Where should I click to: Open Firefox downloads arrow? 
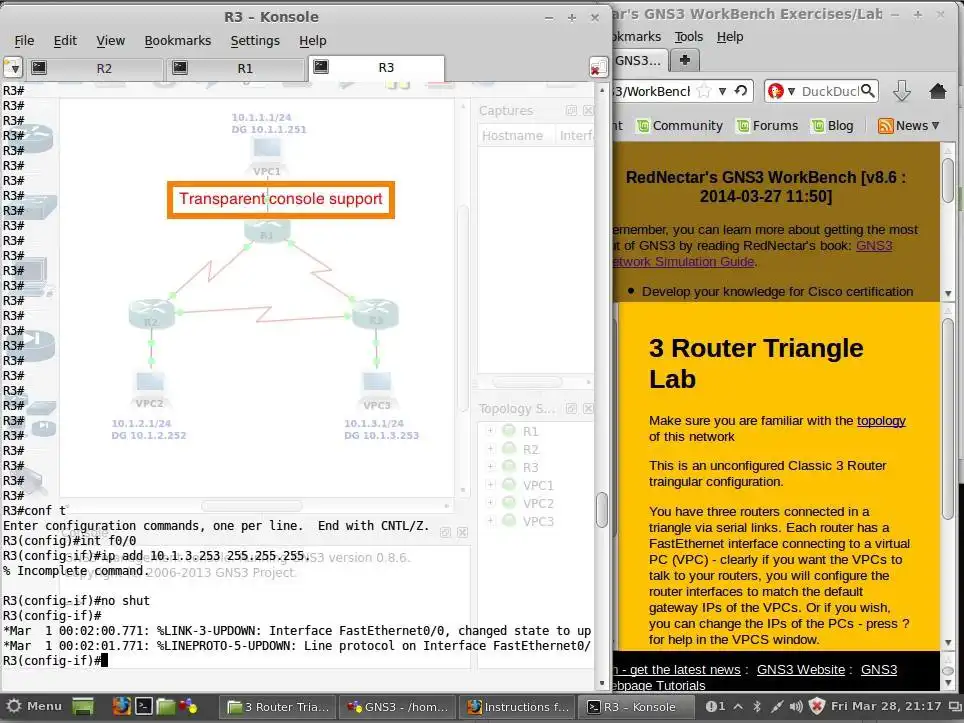902,91
